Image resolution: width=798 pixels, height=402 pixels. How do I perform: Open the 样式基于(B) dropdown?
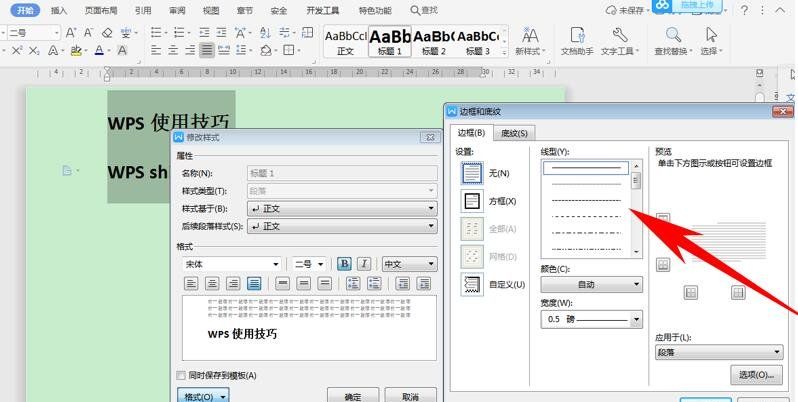coord(342,209)
